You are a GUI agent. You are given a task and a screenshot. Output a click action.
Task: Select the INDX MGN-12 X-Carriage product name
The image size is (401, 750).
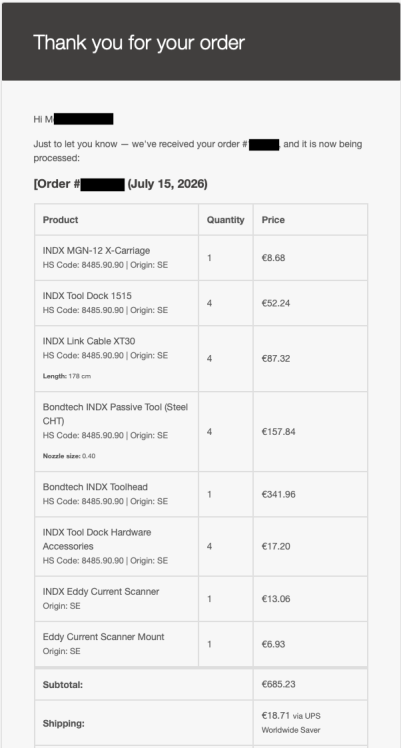pyautogui.click(x=96, y=250)
